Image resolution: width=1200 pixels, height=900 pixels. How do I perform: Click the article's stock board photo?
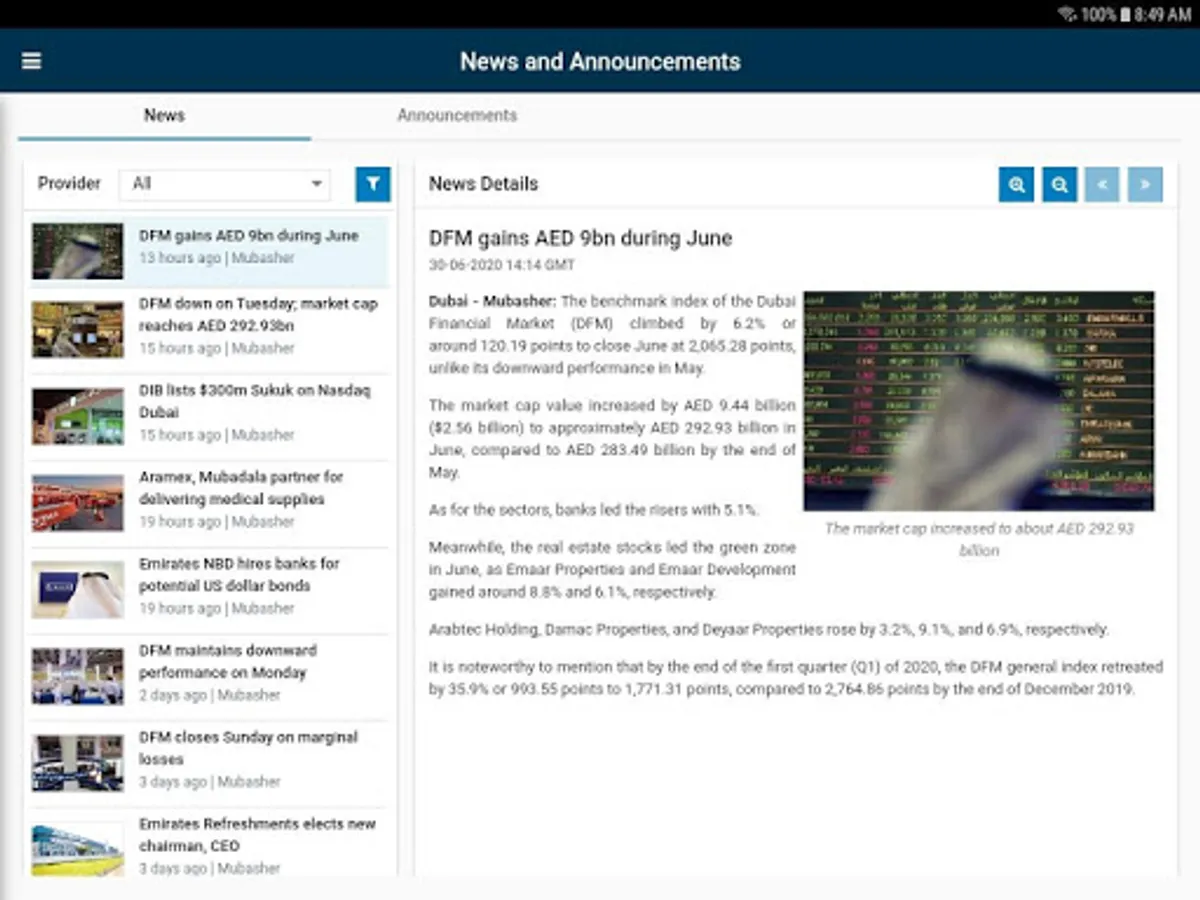tap(979, 401)
